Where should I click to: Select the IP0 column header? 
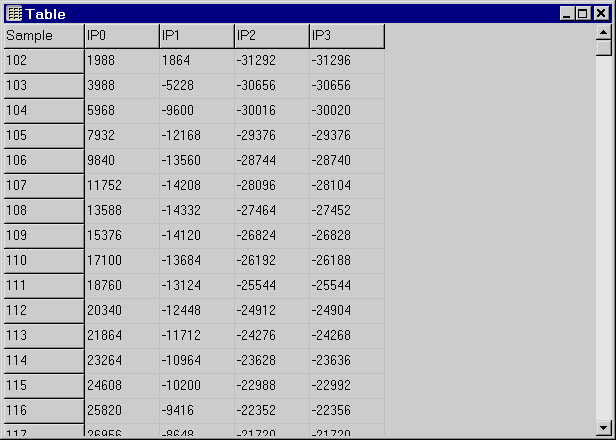(121, 36)
